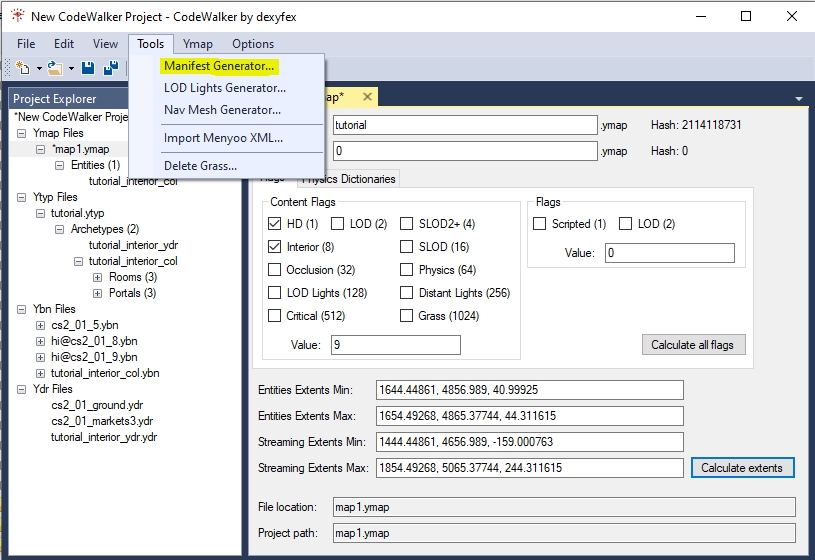Close the open ymap document tab
This screenshot has height=560, width=815.
tap(367, 97)
